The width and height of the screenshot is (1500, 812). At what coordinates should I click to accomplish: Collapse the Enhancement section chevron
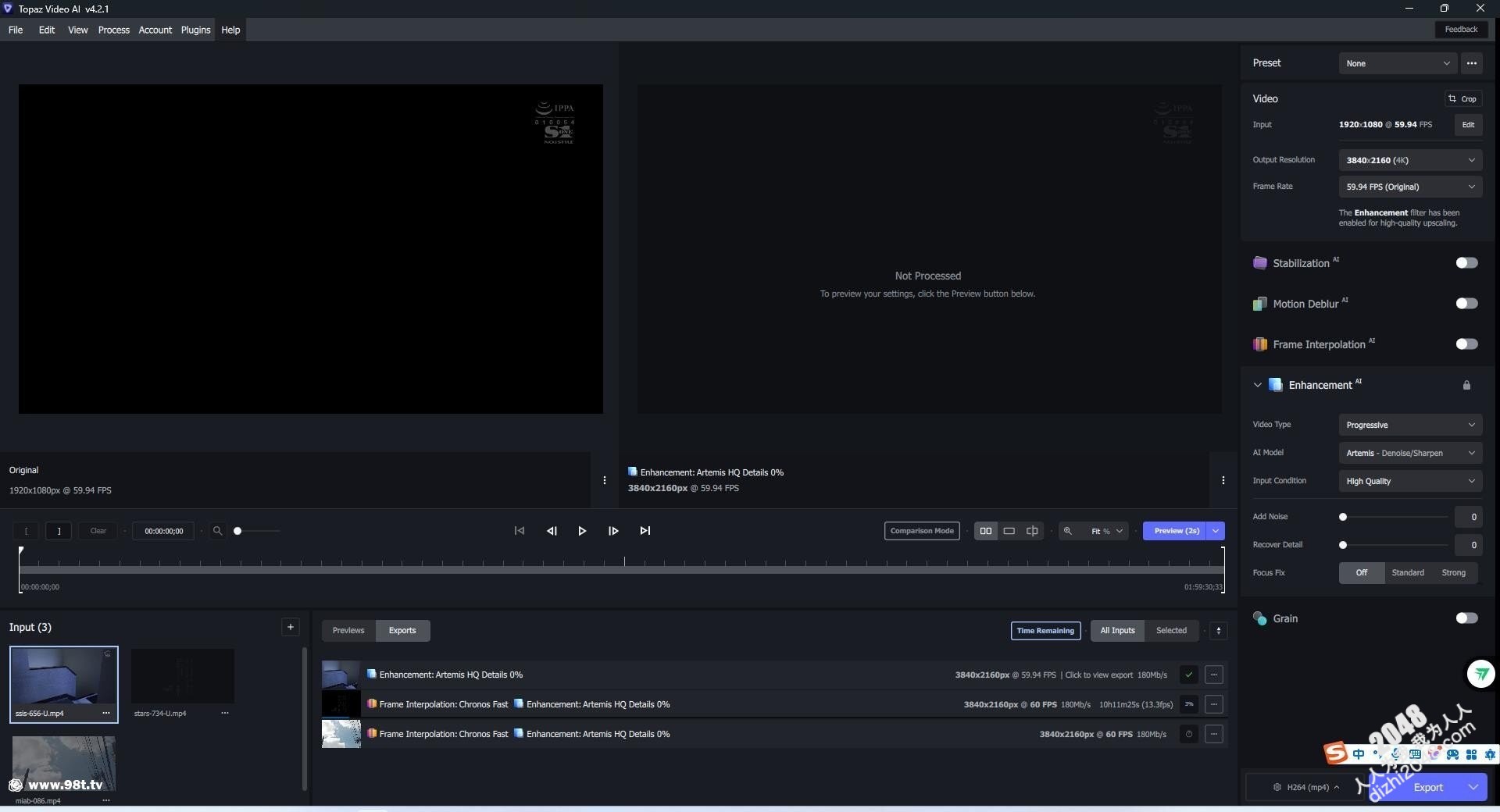(1257, 385)
